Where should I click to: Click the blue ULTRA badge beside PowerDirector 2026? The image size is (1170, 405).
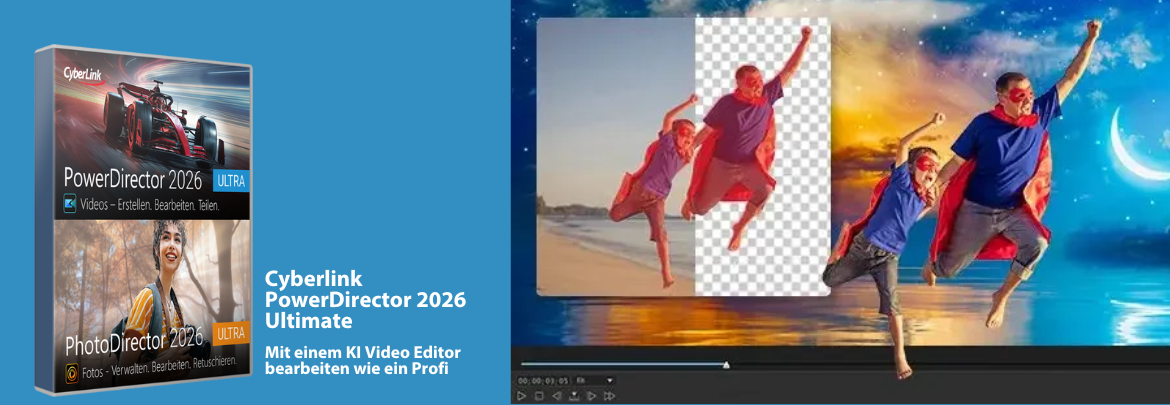coord(230,181)
